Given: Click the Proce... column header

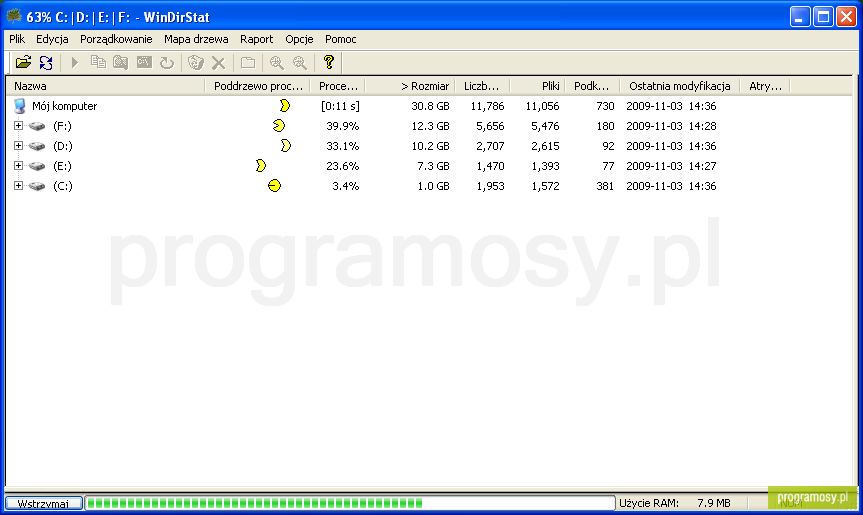Looking at the screenshot, I should 337,86.
